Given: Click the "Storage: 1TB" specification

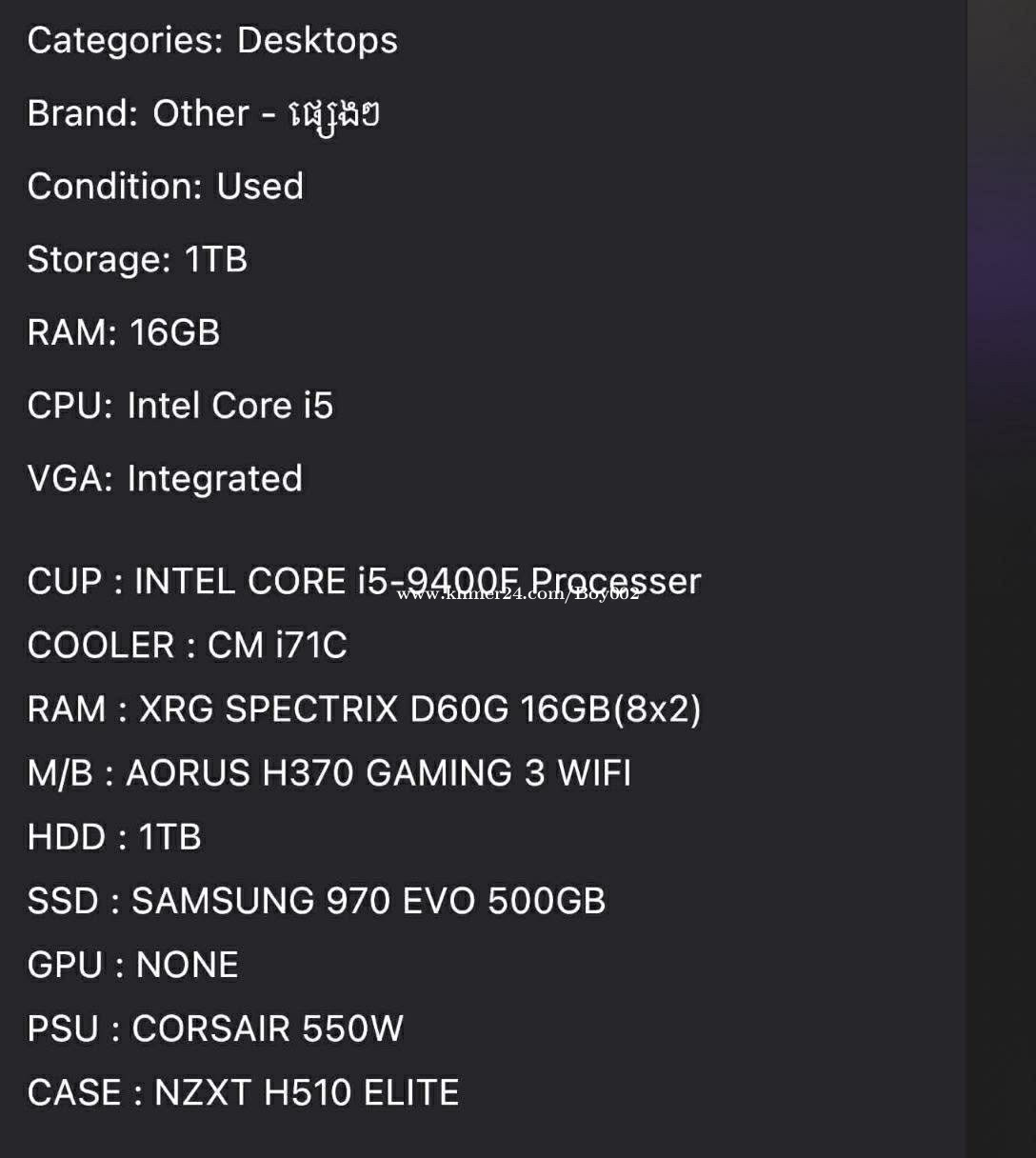Looking at the screenshot, I should (x=137, y=260).
